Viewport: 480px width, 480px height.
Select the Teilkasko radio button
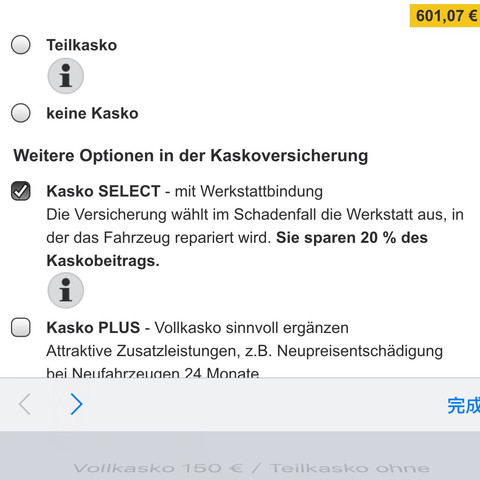point(21,45)
